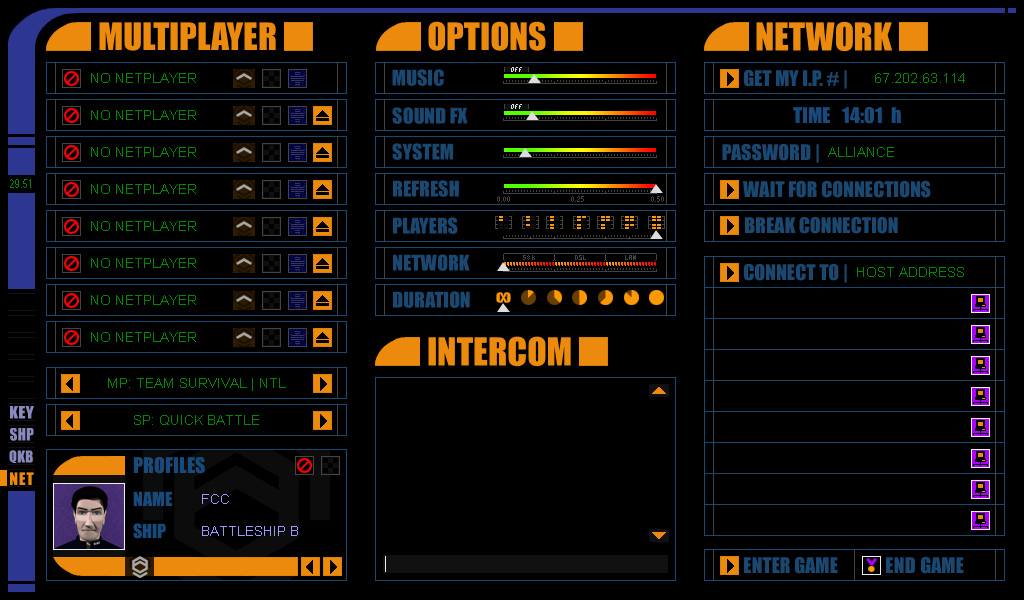Click the medal icon beside End Game
The height and width of the screenshot is (600, 1024).
coord(871,565)
